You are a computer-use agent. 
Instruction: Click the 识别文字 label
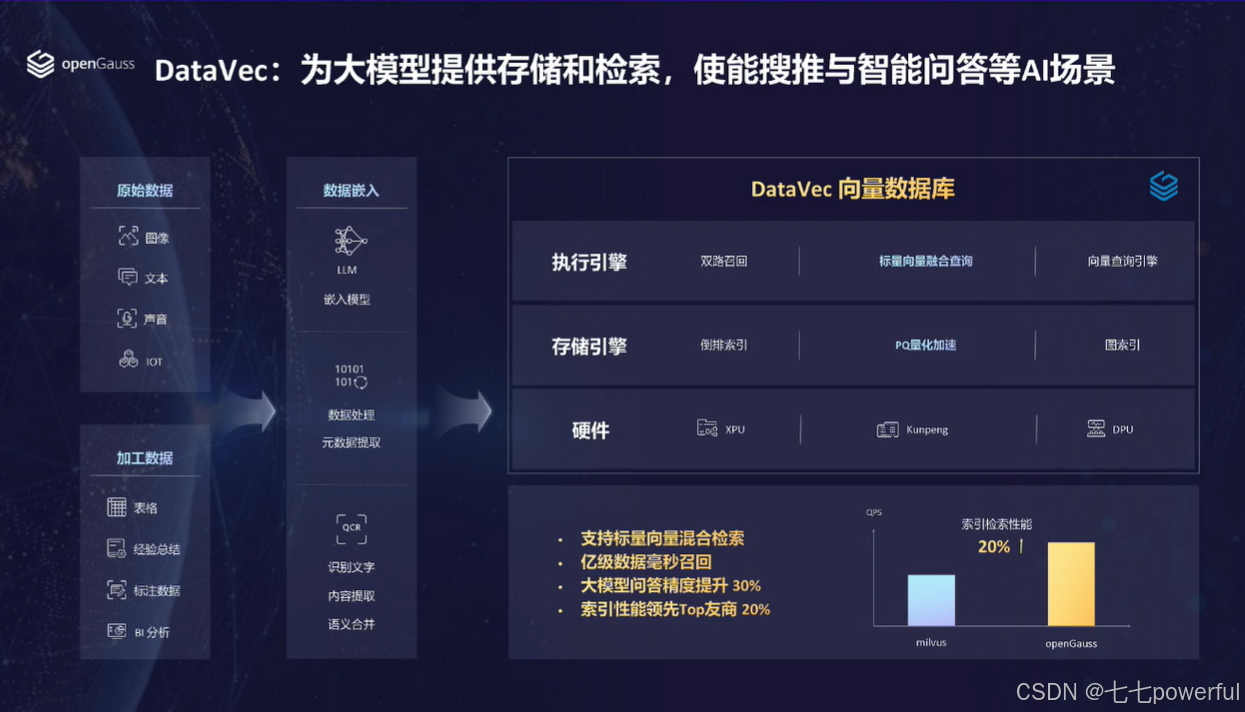(x=351, y=567)
